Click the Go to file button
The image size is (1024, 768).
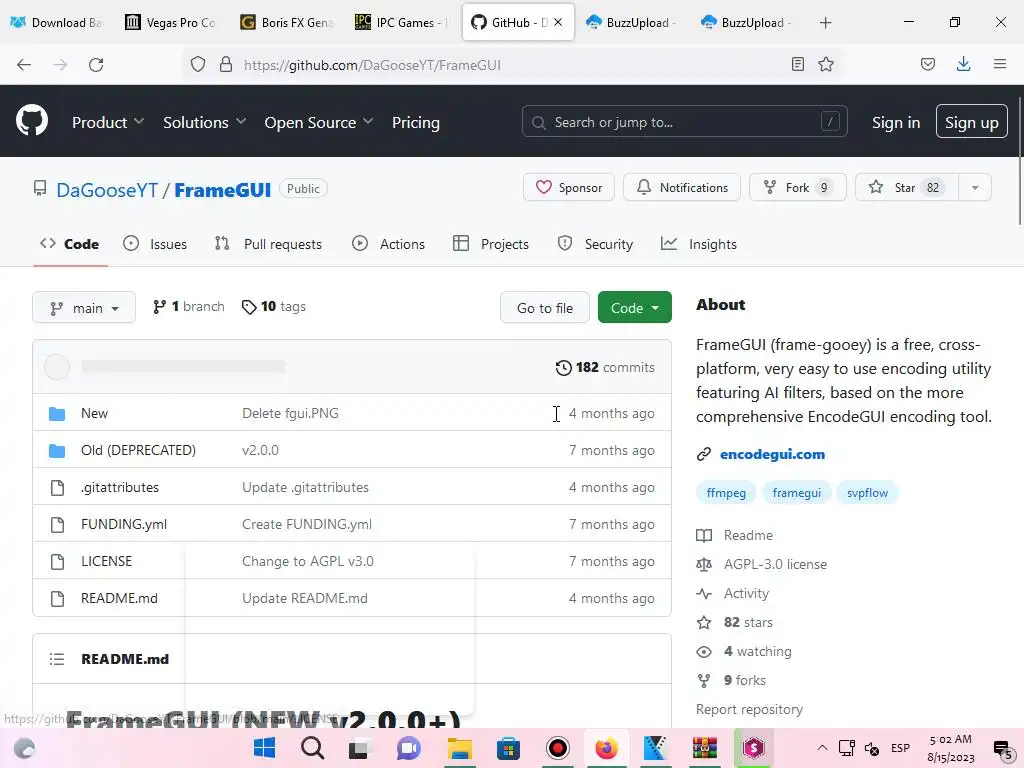(545, 308)
